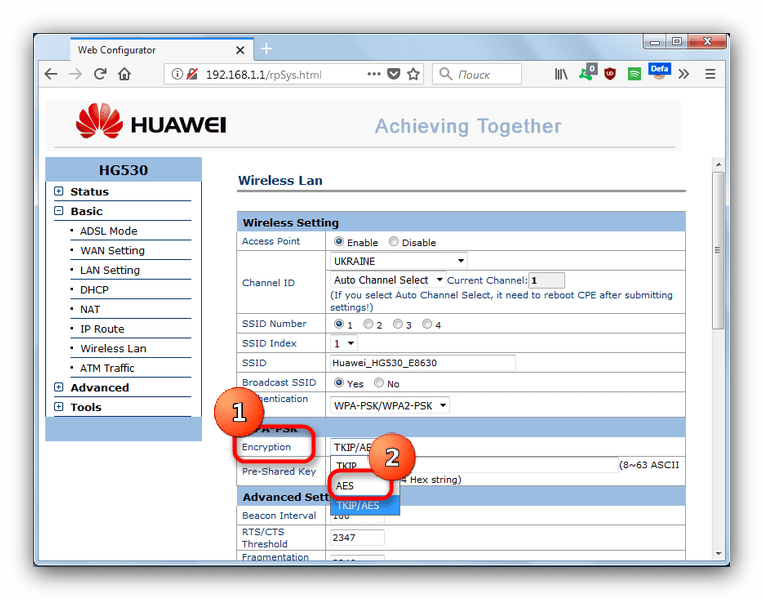763x600 pixels.
Task: Open the WAN Setting menu item
Action: (x=112, y=250)
